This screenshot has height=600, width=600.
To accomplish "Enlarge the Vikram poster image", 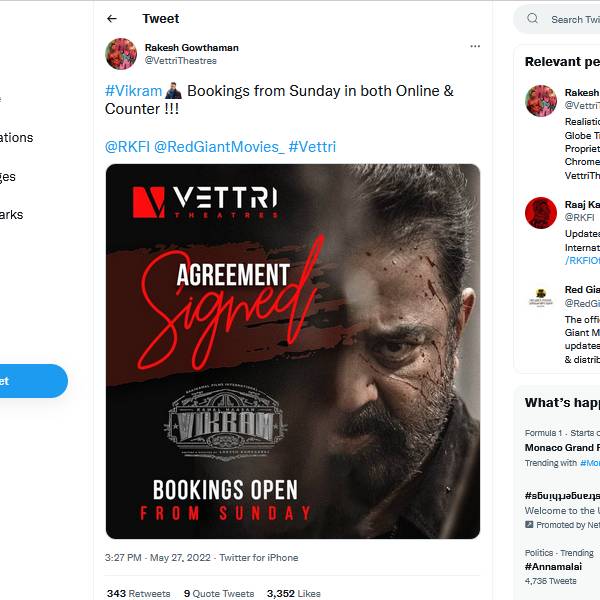I will pos(293,351).
